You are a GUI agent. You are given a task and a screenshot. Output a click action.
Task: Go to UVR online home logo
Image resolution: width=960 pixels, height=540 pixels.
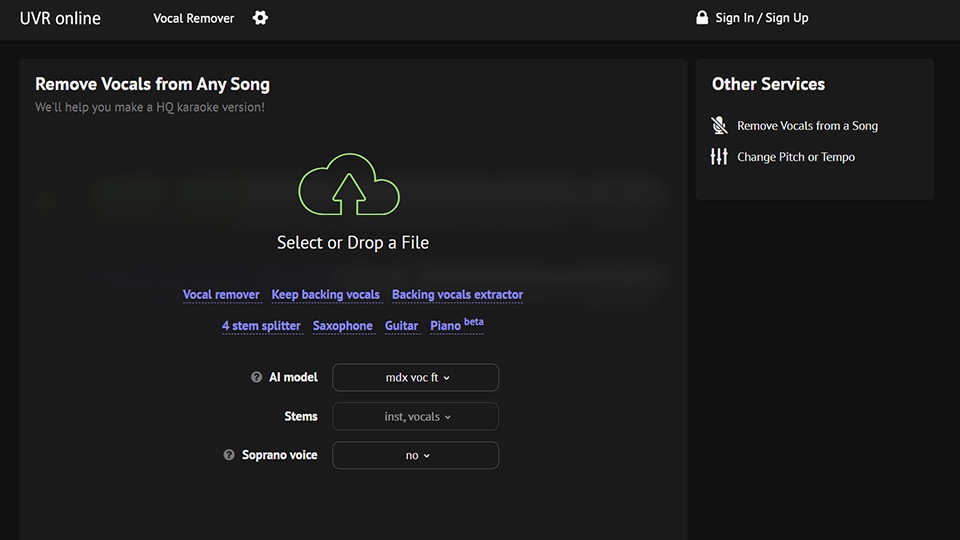point(60,18)
